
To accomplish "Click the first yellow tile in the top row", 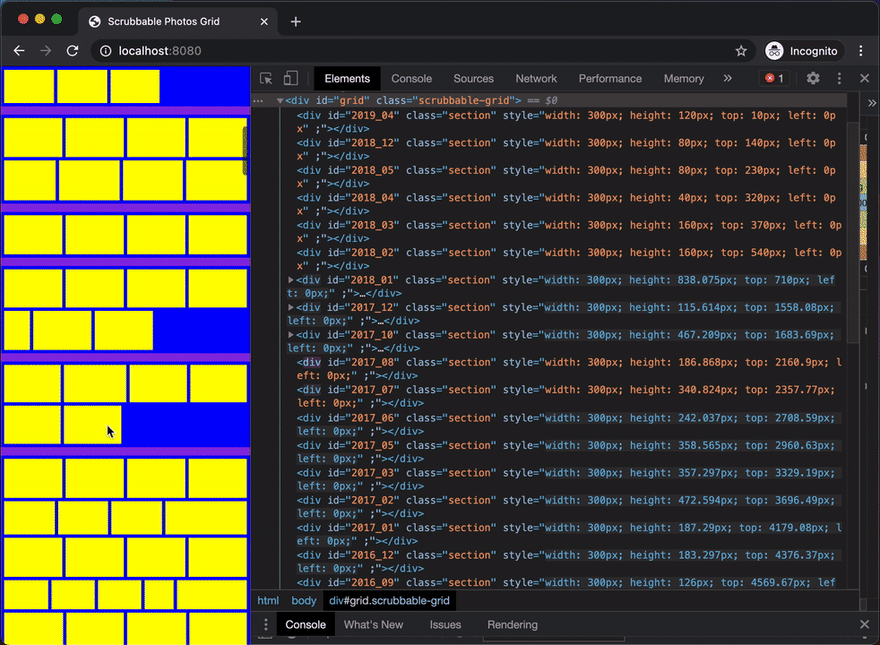I will pos(29,86).
